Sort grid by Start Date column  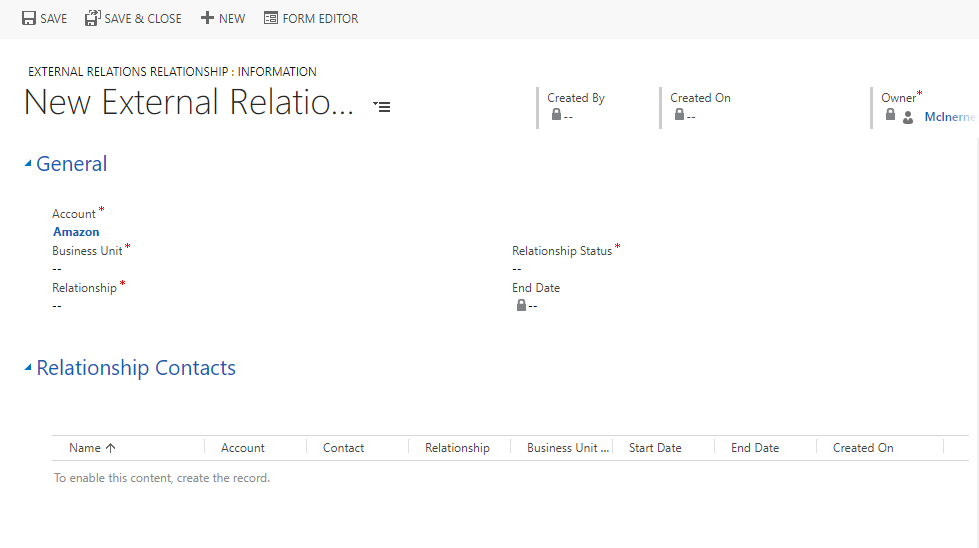tap(655, 448)
